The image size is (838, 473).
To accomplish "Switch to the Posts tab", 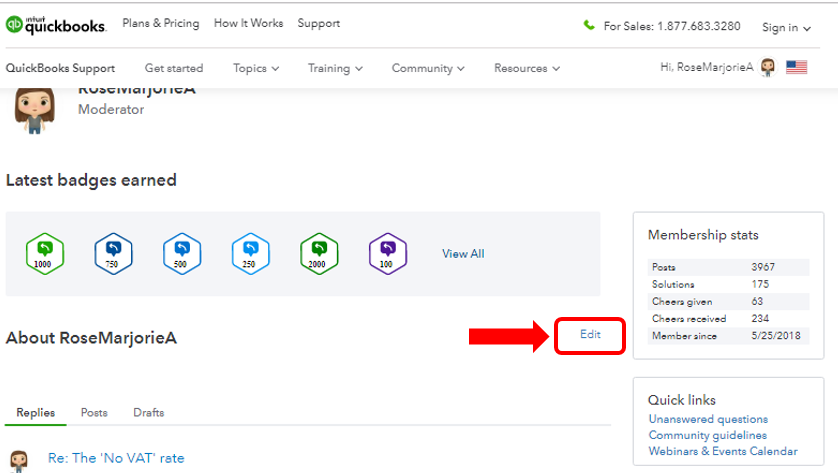I will tap(94, 413).
